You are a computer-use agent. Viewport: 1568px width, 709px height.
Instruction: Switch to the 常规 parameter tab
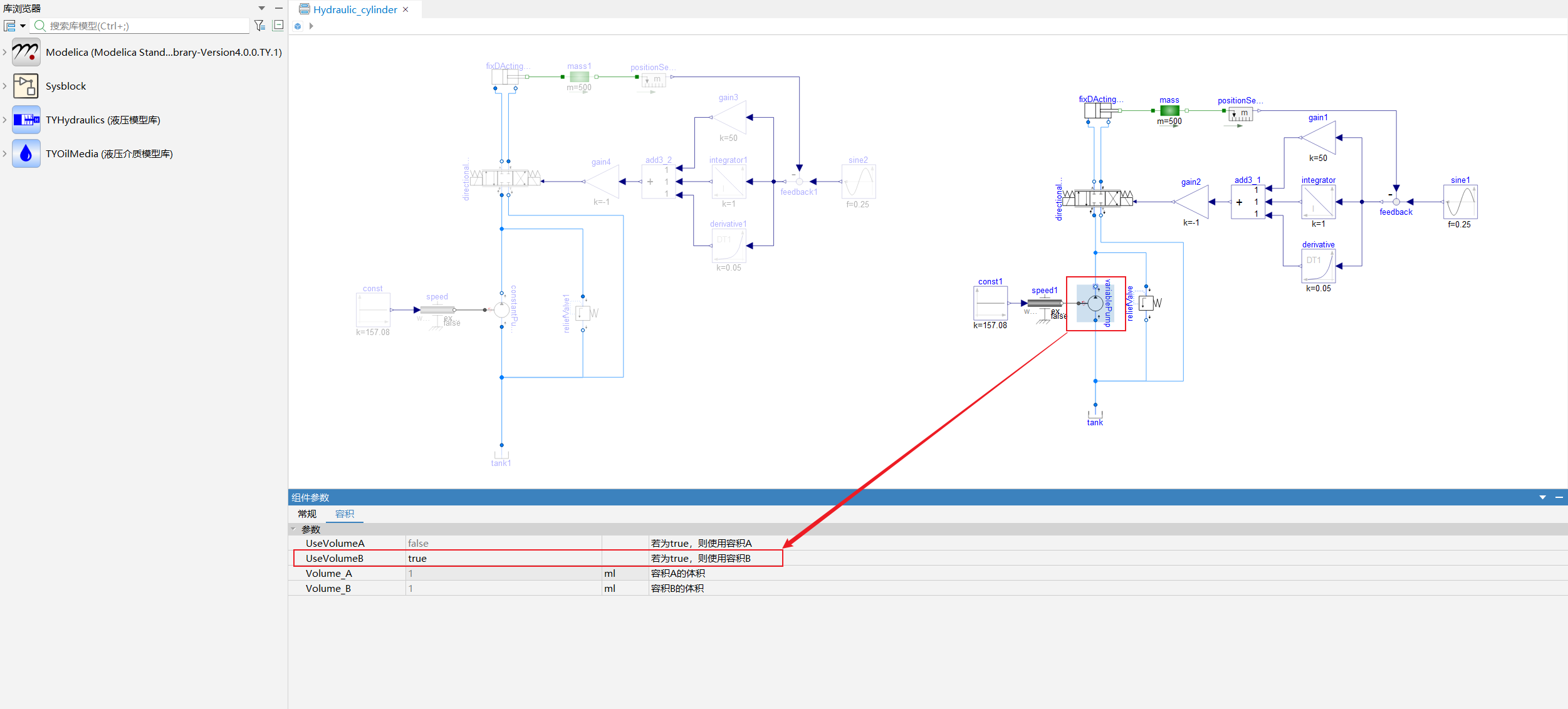tap(307, 514)
